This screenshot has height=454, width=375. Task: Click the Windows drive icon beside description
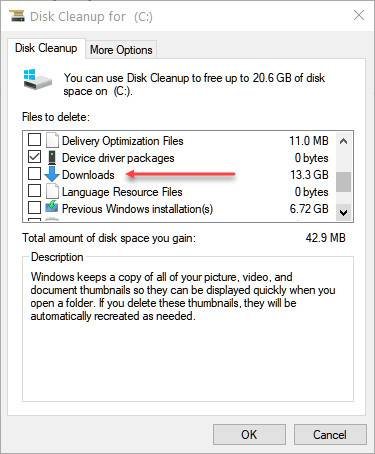[38, 79]
